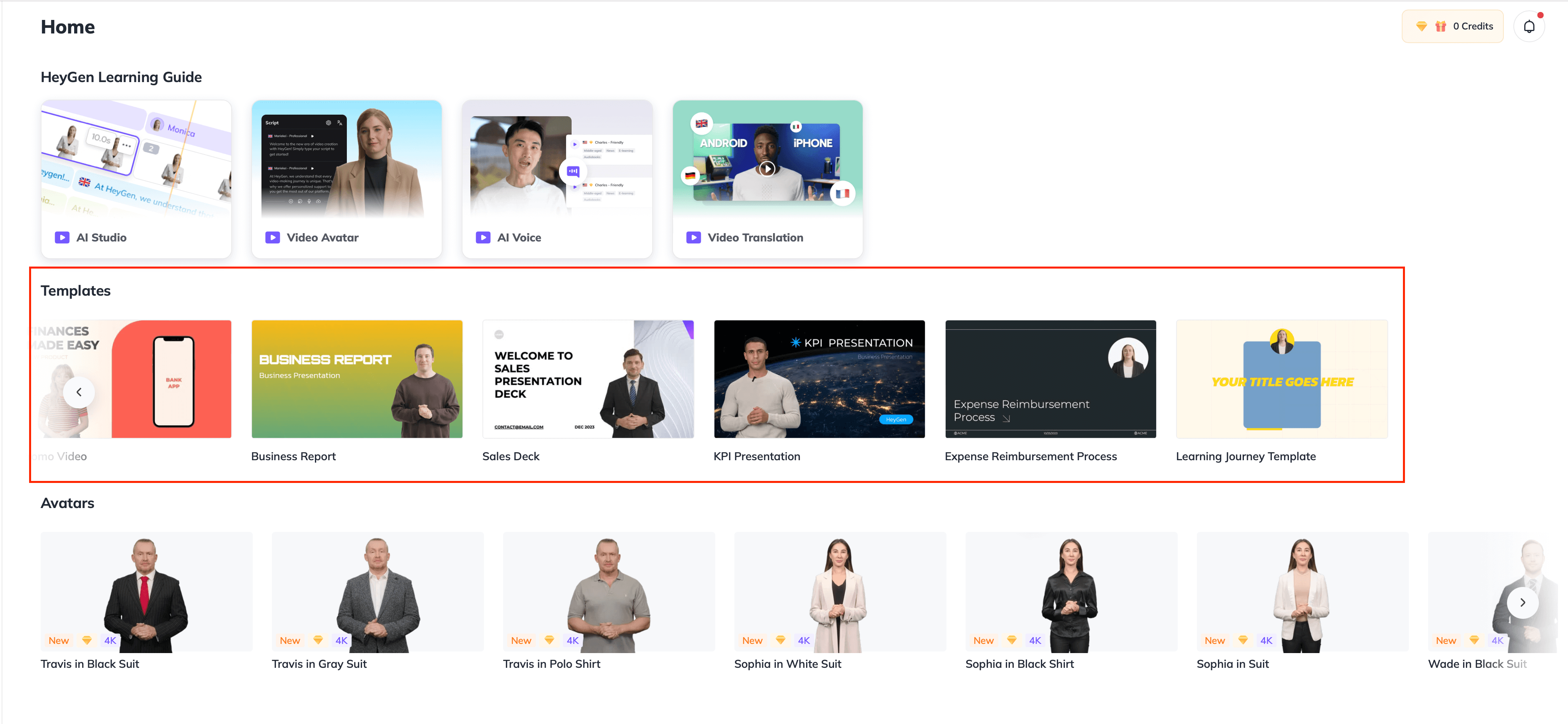Open the Video Avatar guide thumbnail
1568x724 pixels.
[346, 159]
